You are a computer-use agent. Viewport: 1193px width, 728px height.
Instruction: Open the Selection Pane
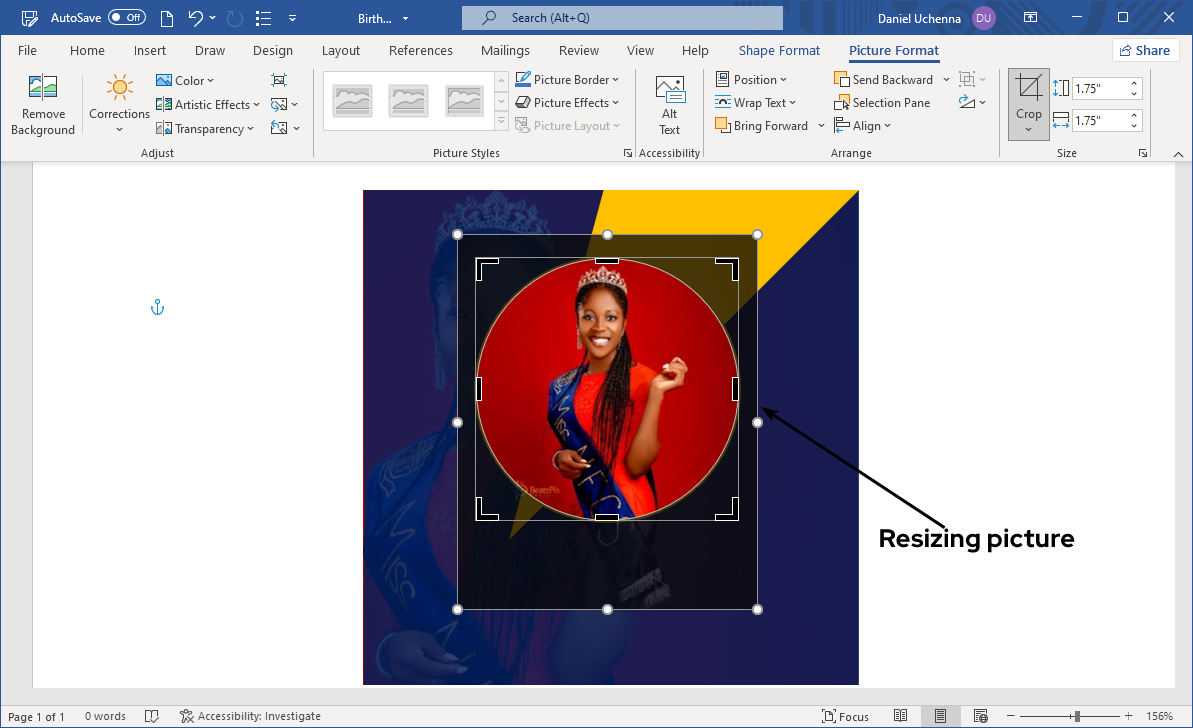tap(882, 103)
